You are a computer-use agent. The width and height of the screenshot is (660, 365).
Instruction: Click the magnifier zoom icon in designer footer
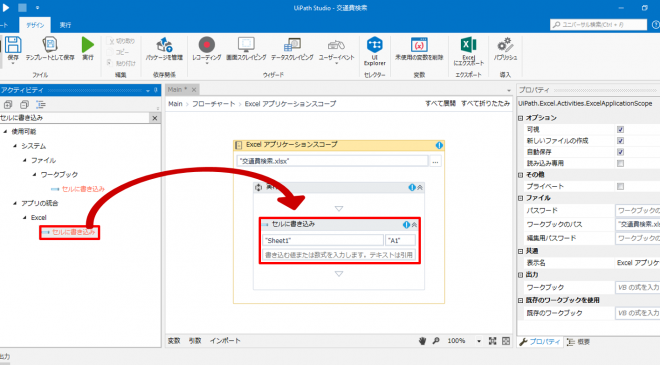coord(436,341)
